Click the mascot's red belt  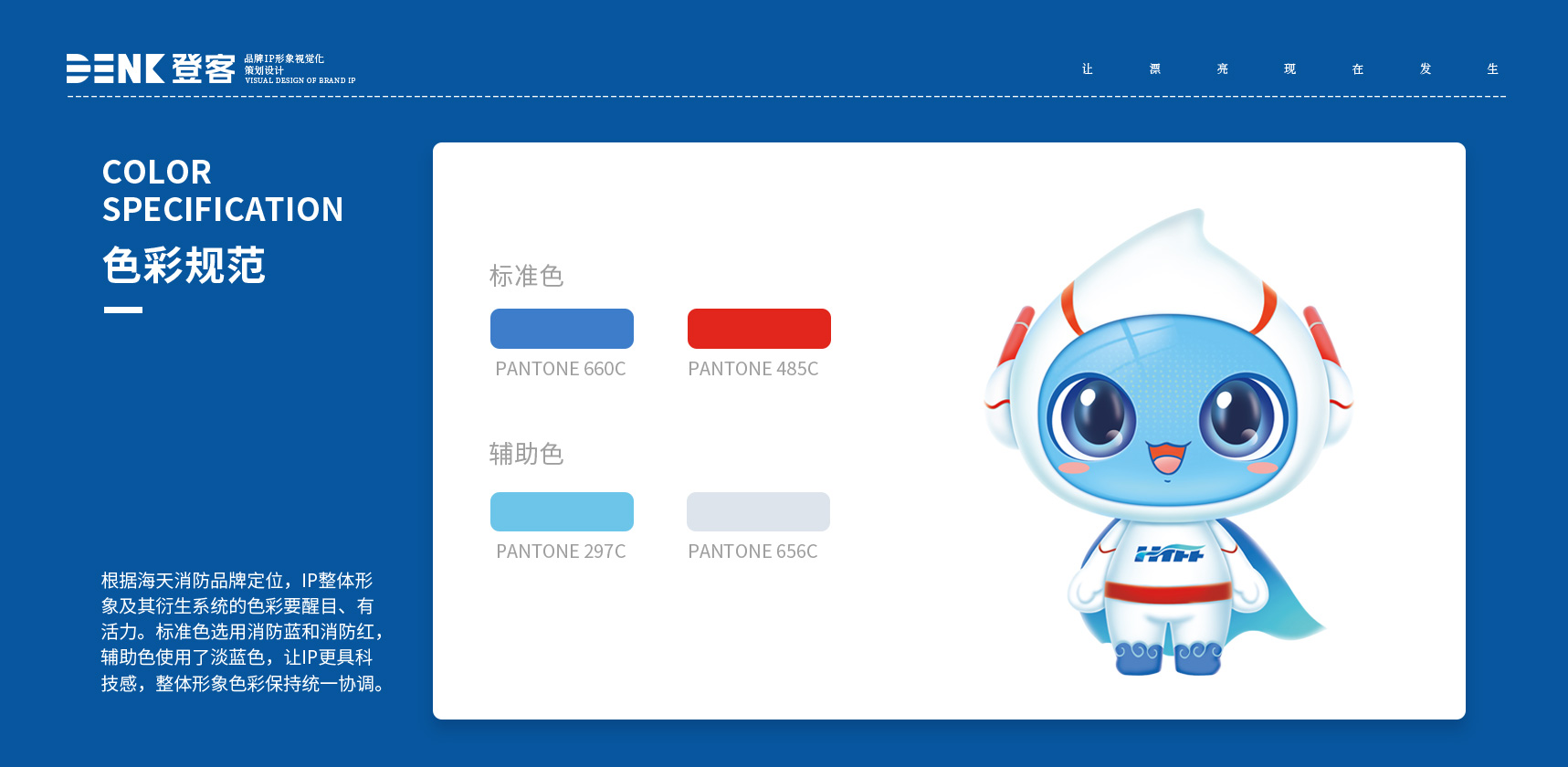(1167, 593)
